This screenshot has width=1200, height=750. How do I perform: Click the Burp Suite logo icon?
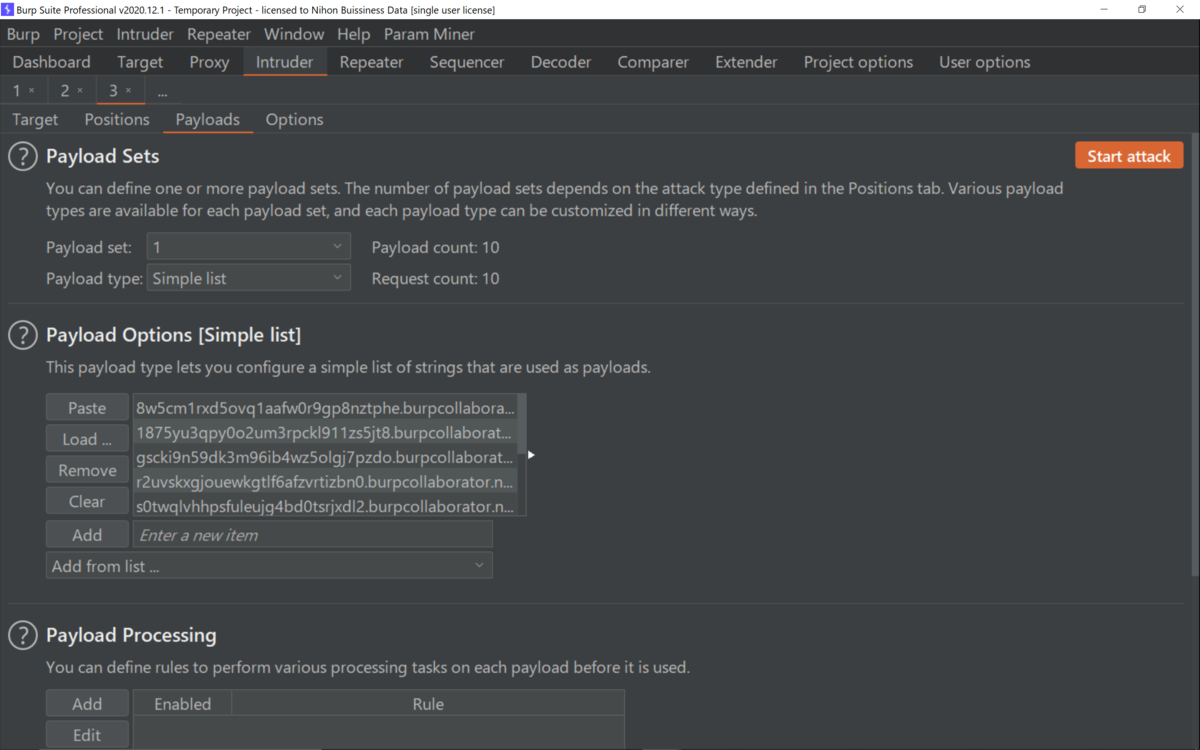point(8,9)
